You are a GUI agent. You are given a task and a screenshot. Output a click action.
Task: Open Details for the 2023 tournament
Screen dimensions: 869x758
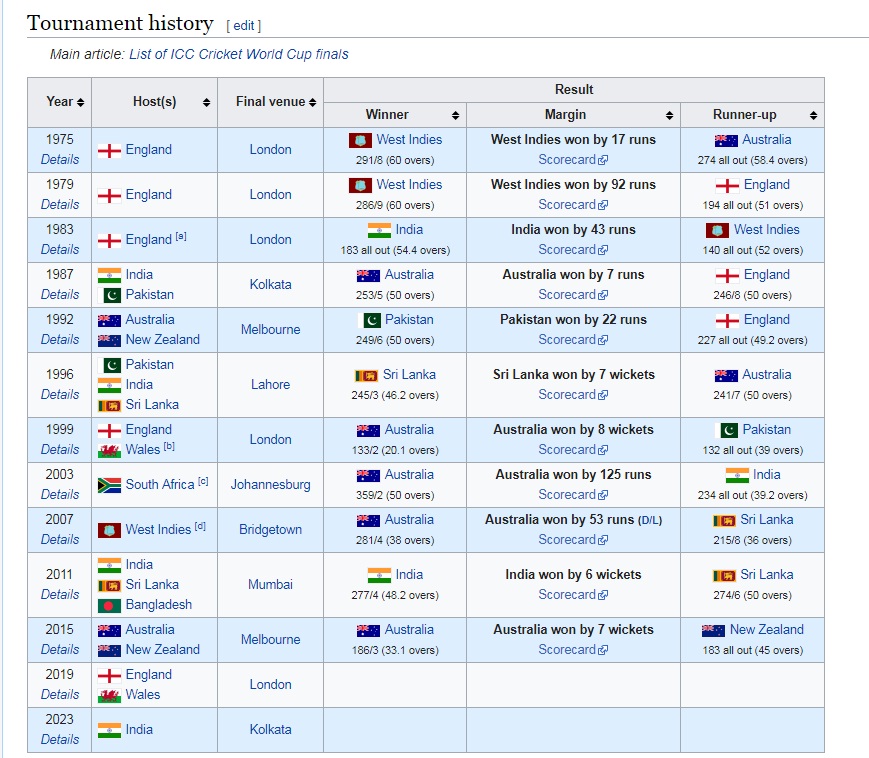click(x=60, y=739)
